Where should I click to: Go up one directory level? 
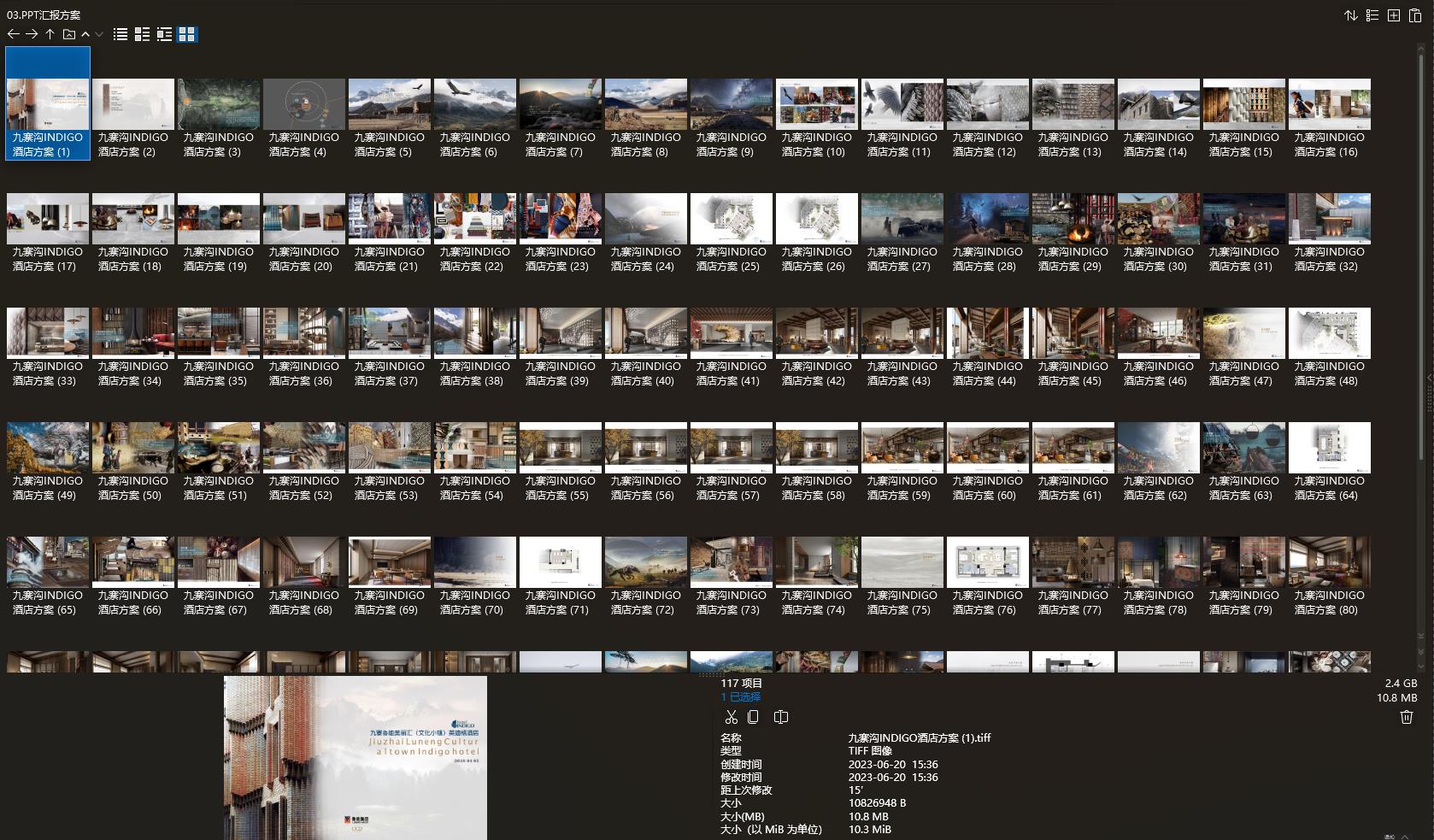coord(50,34)
